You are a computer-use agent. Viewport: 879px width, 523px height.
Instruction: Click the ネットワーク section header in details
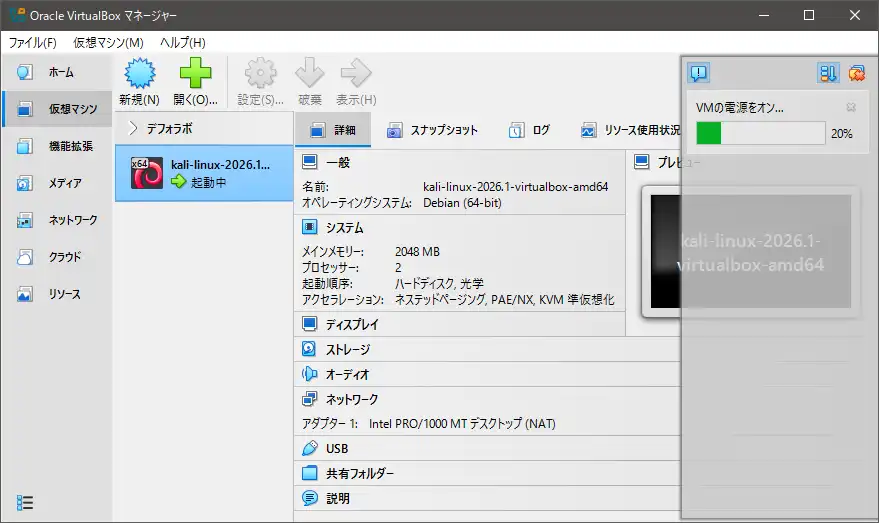(352, 399)
